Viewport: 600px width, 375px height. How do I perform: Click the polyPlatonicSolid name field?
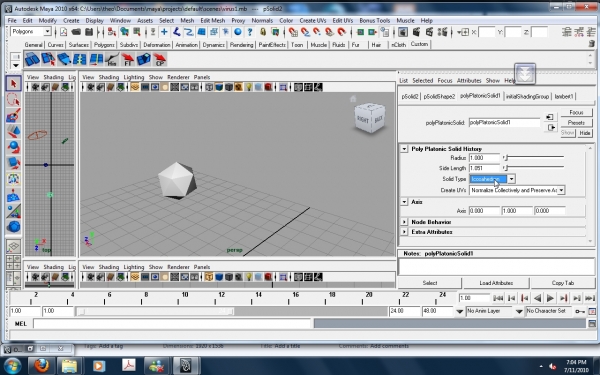coord(504,122)
